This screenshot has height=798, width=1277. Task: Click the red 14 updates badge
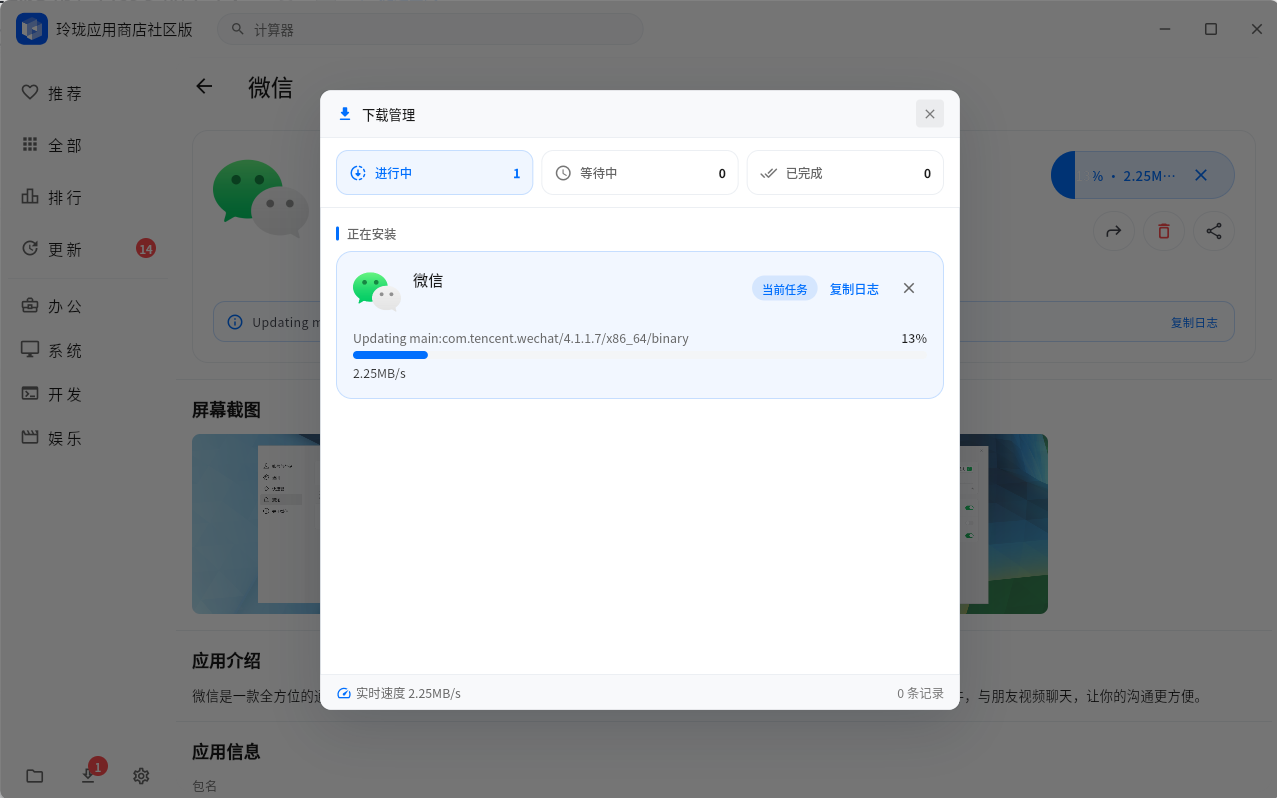tap(146, 248)
